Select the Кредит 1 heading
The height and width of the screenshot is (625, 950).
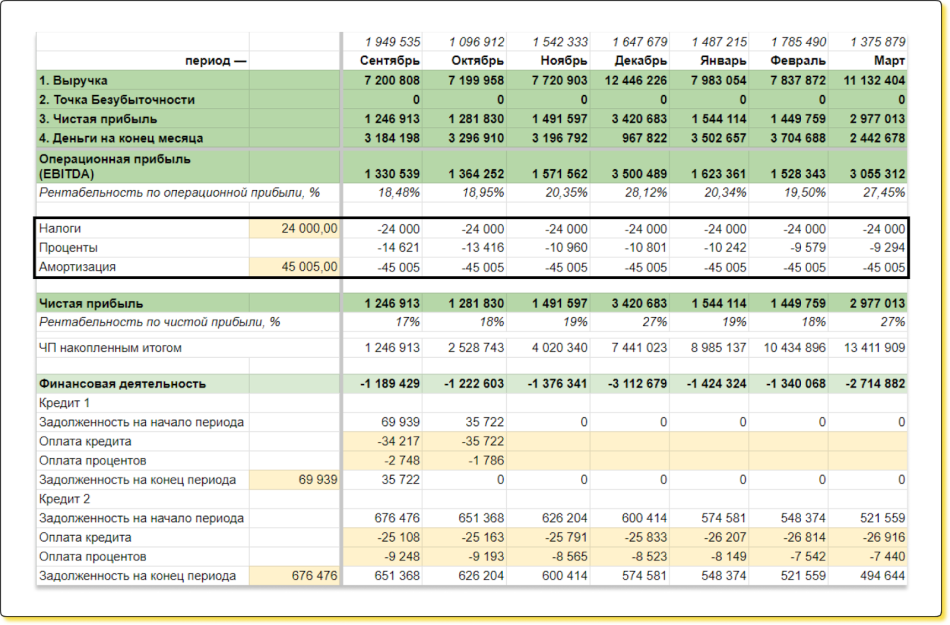[64, 403]
